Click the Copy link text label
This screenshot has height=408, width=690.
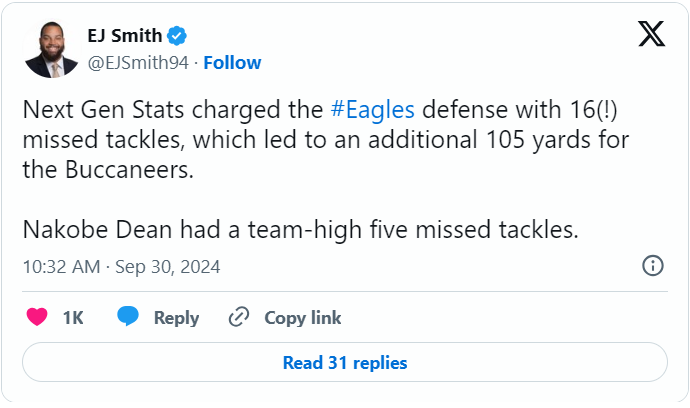click(x=303, y=318)
